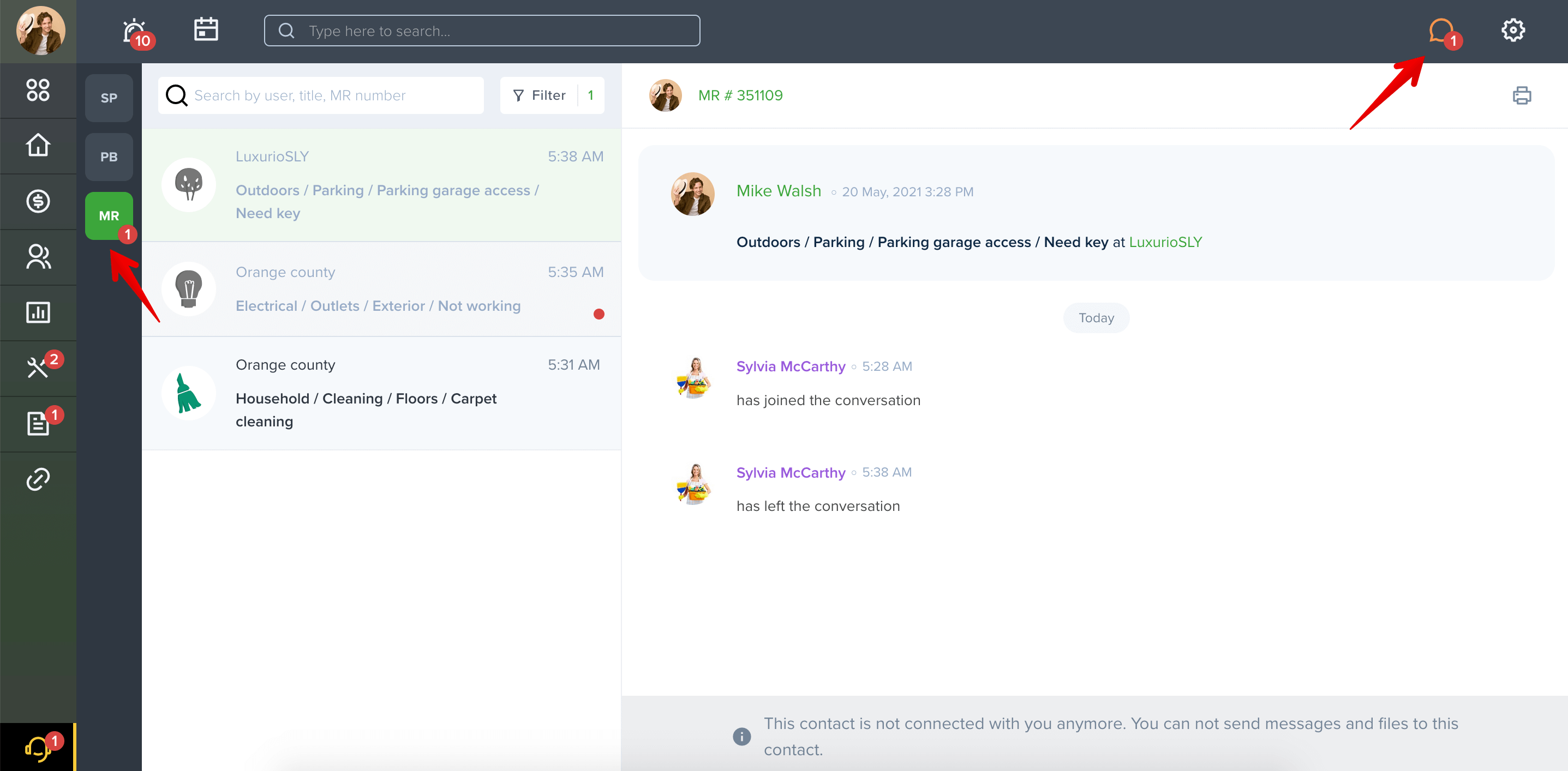Screen dimensions: 1568x771
Task: Click the tree icon of LuxurioSLY request
Action: [x=189, y=184]
